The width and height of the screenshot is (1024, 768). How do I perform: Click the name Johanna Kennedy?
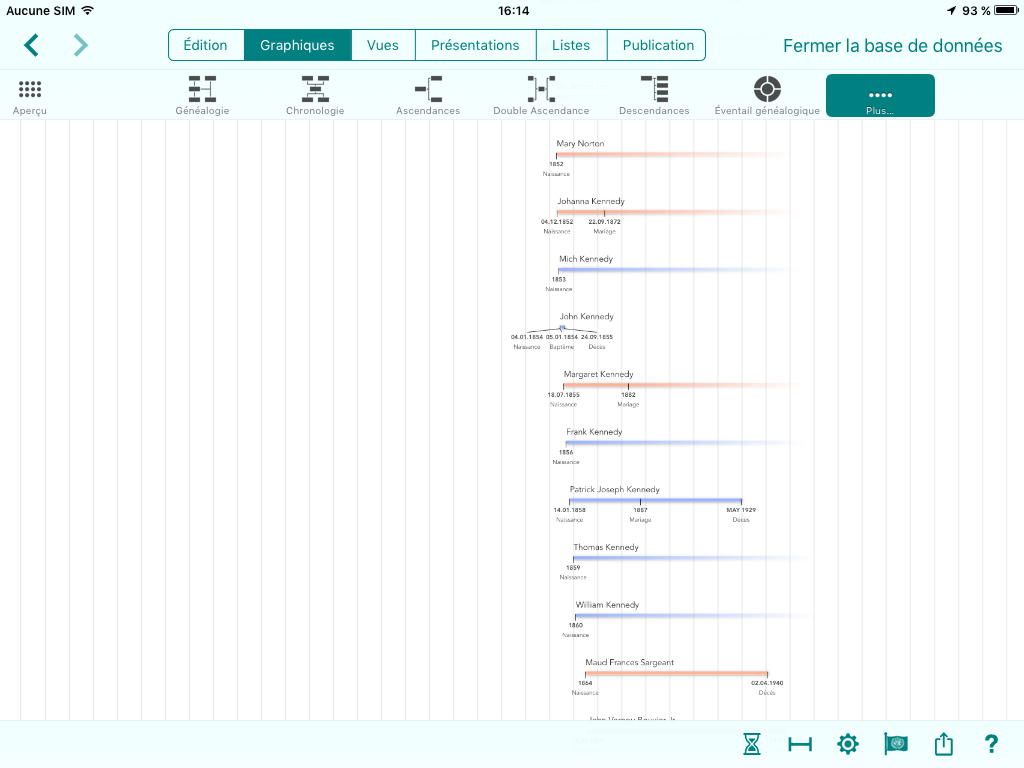(591, 201)
